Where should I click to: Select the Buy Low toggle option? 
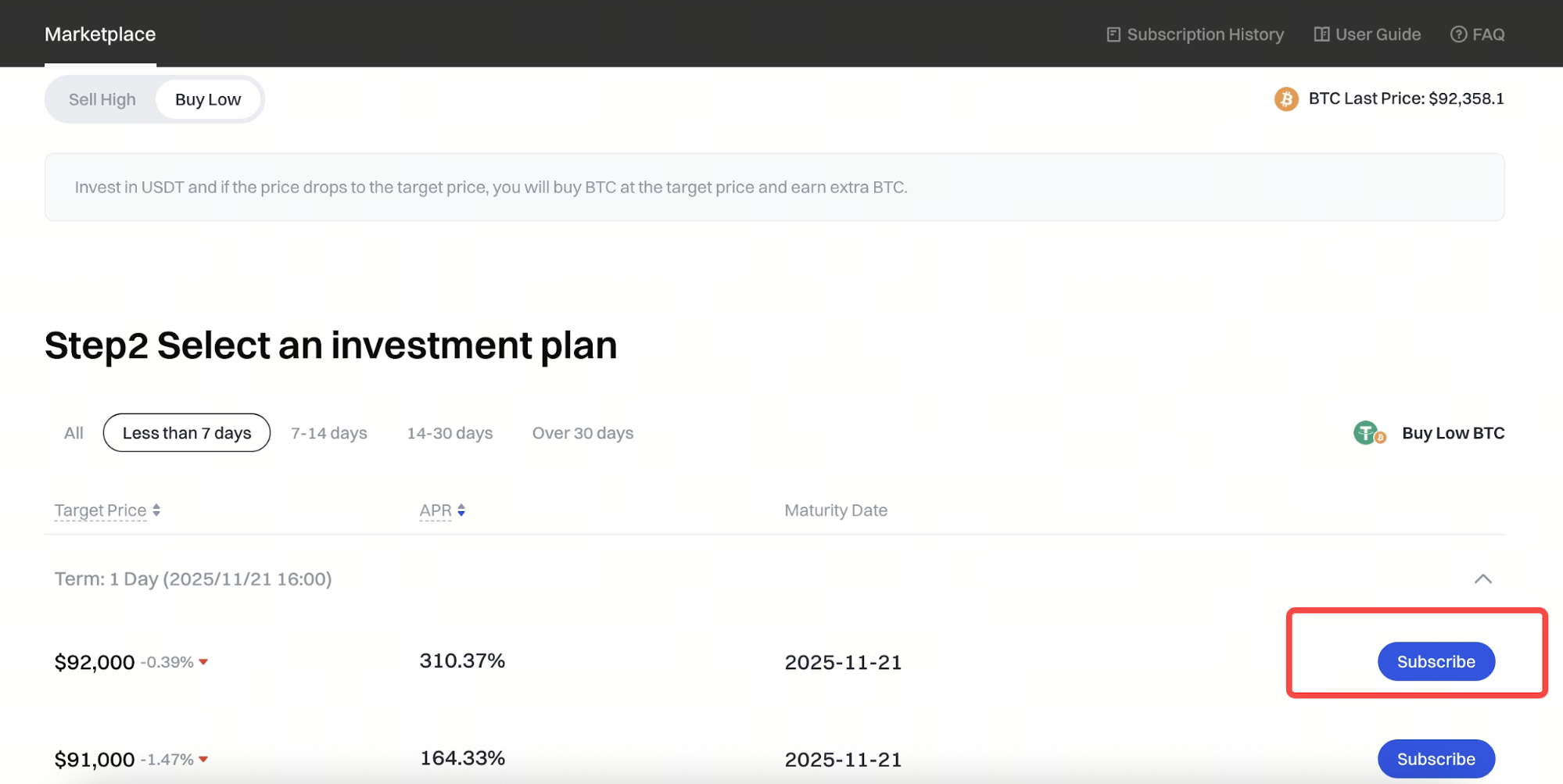(208, 99)
